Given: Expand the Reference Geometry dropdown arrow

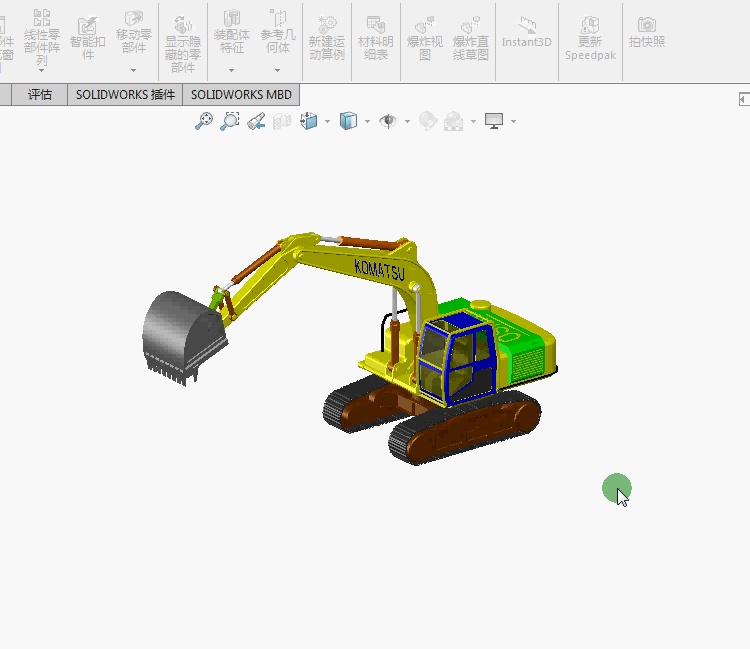Looking at the screenshot, I should click(277, 70).
